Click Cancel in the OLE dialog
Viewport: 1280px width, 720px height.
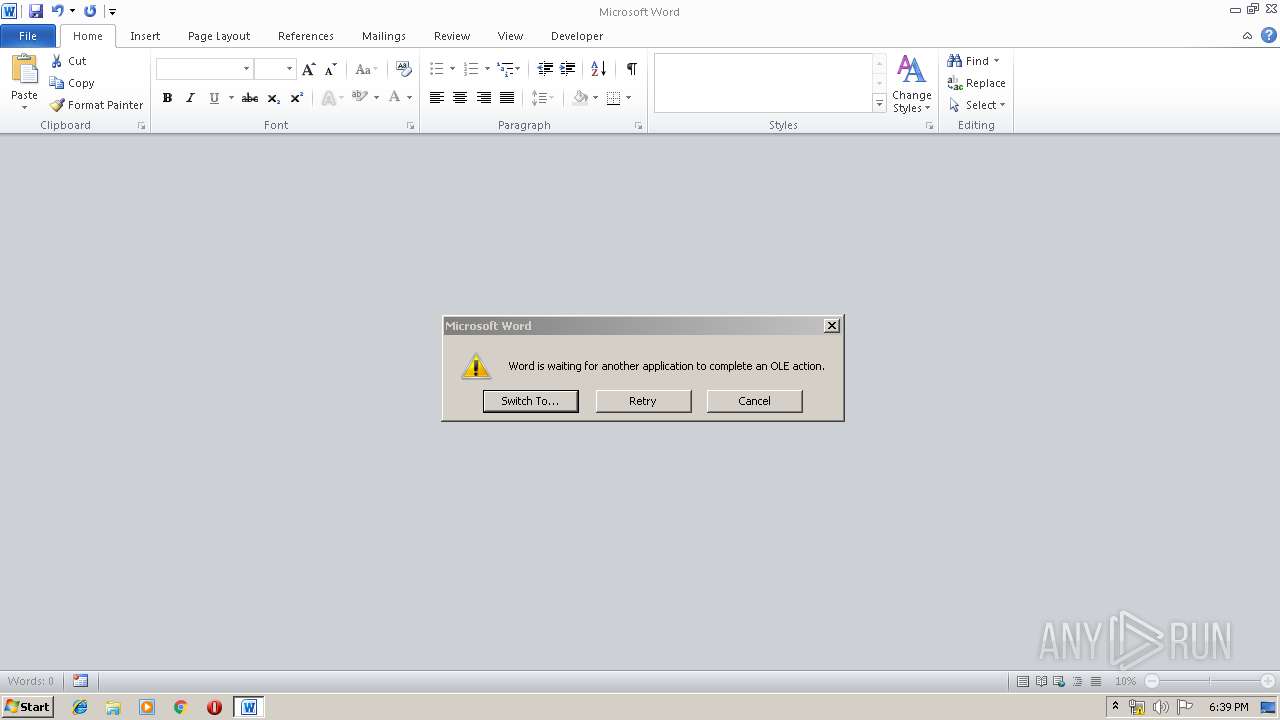point(754,401)
